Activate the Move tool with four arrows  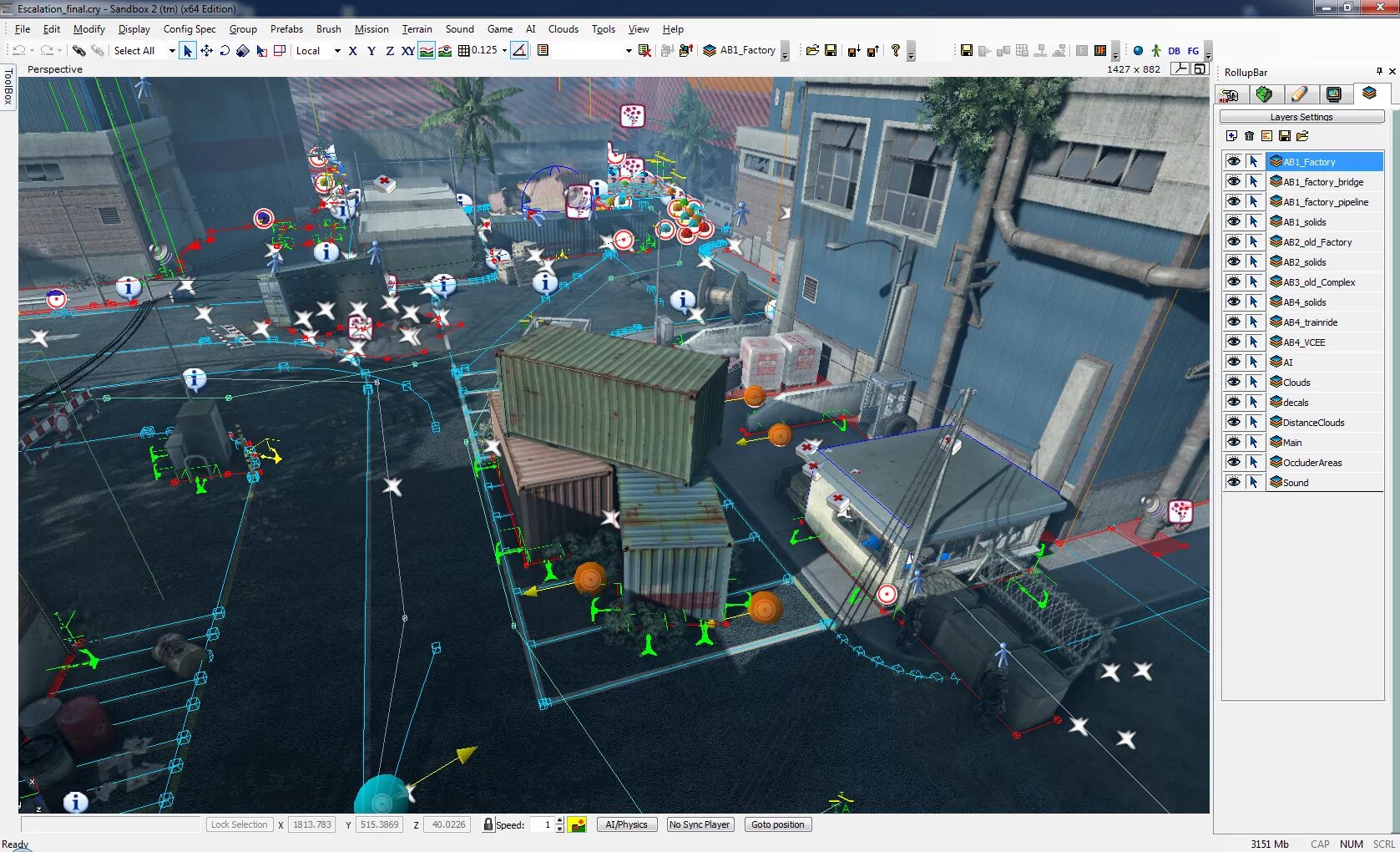pos(206,50)
